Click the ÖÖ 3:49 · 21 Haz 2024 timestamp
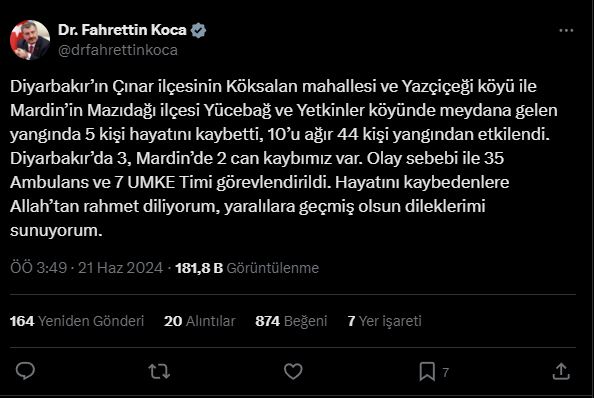594x398 pixels. 86,268
